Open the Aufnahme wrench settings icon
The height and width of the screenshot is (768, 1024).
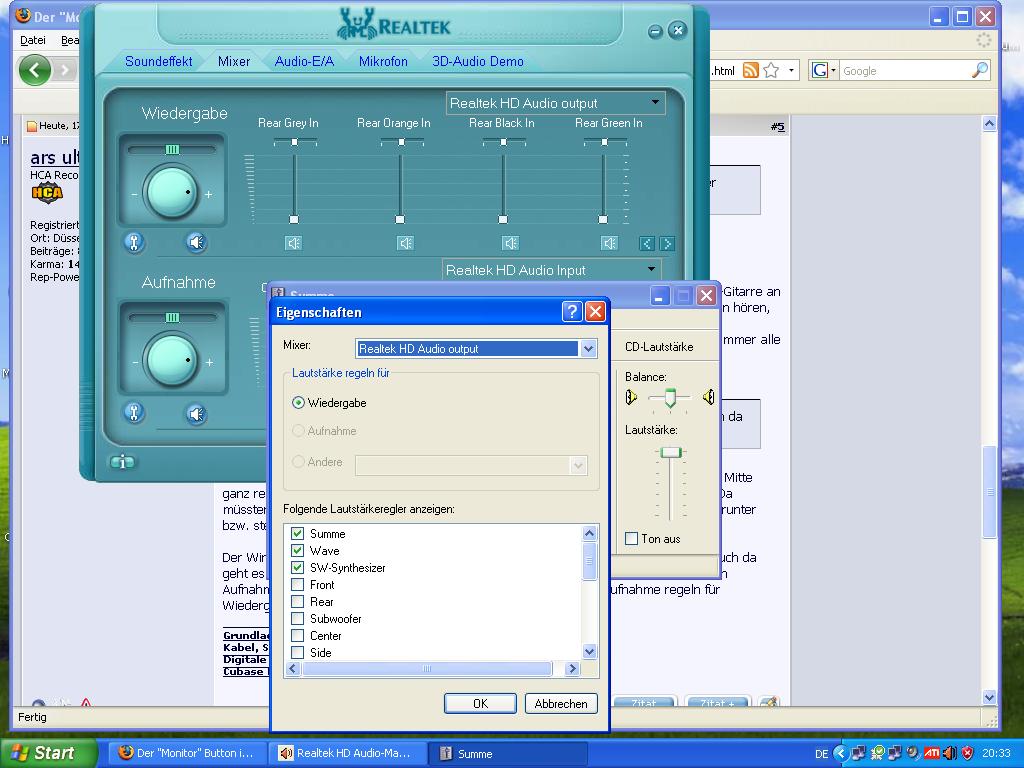134,413
